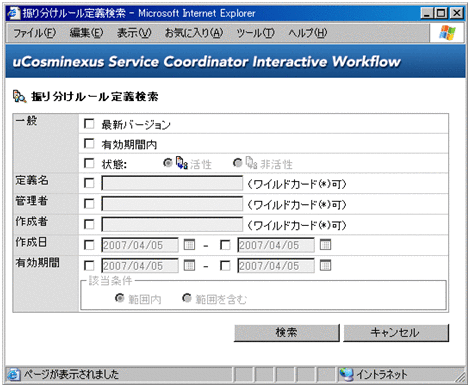Click the 活性 status icon
The height and width of the screenshot is (389, 472).
[x=182, y=163]
